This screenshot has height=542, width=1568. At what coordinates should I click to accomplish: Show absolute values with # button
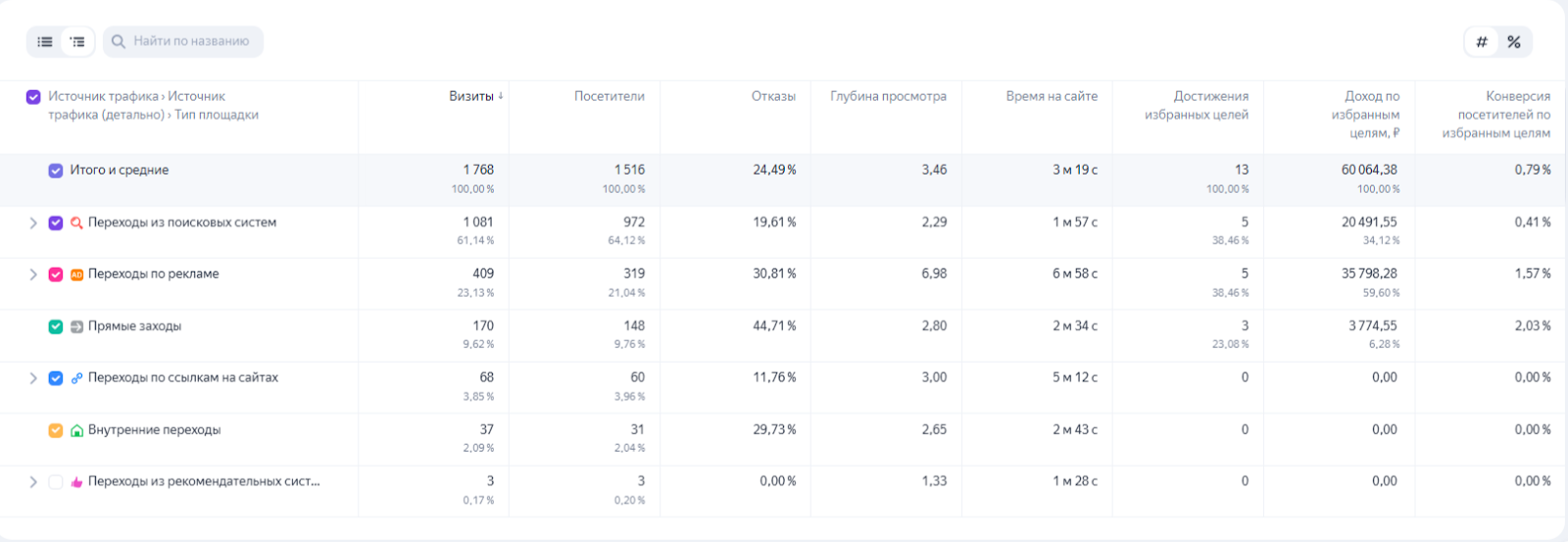click(x=1482, y=41)
